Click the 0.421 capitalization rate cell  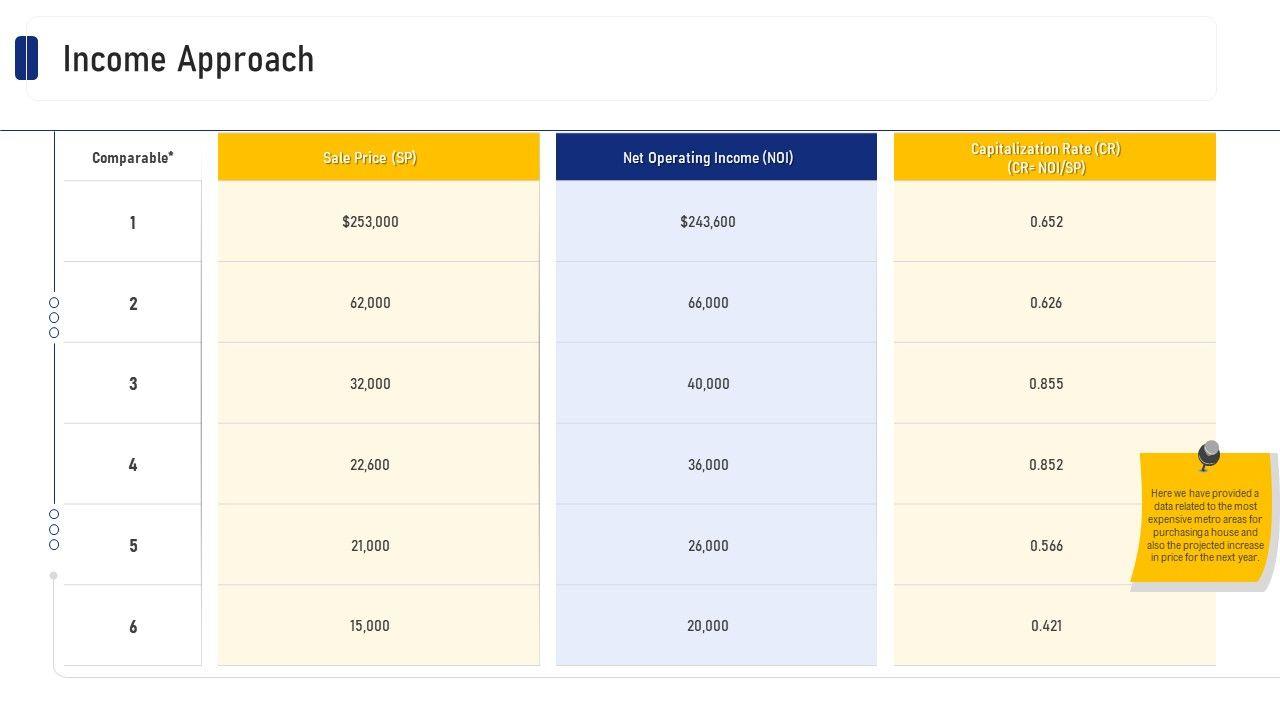tap(1046, 626)
